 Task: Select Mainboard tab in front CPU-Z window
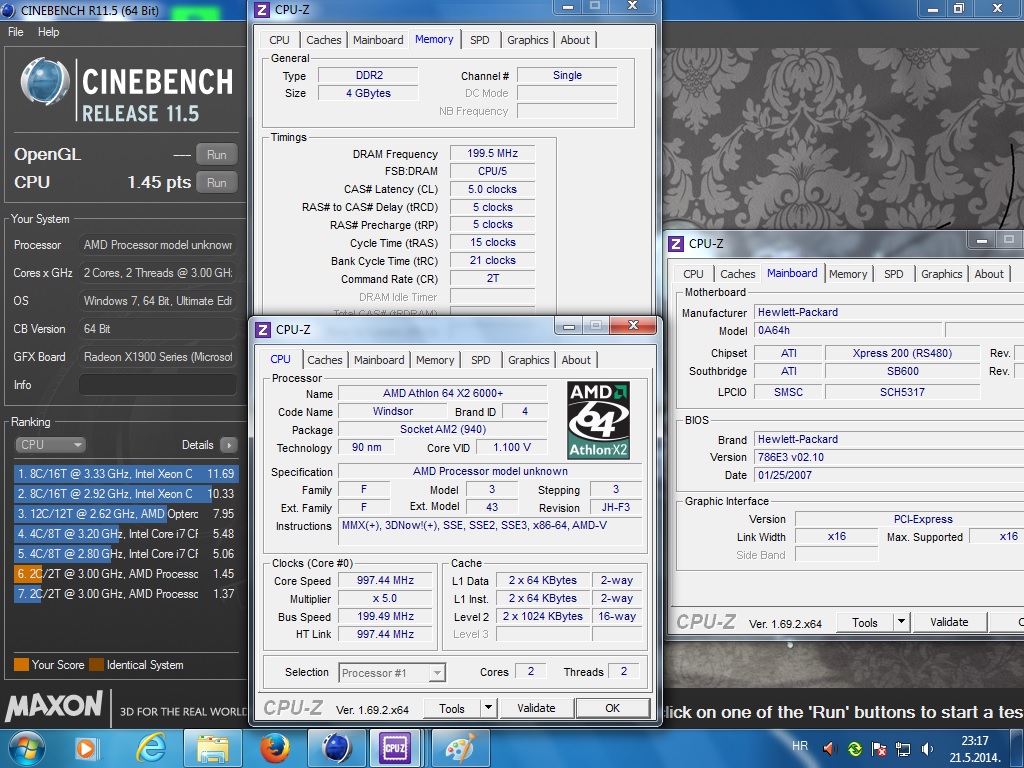[379, 360]
